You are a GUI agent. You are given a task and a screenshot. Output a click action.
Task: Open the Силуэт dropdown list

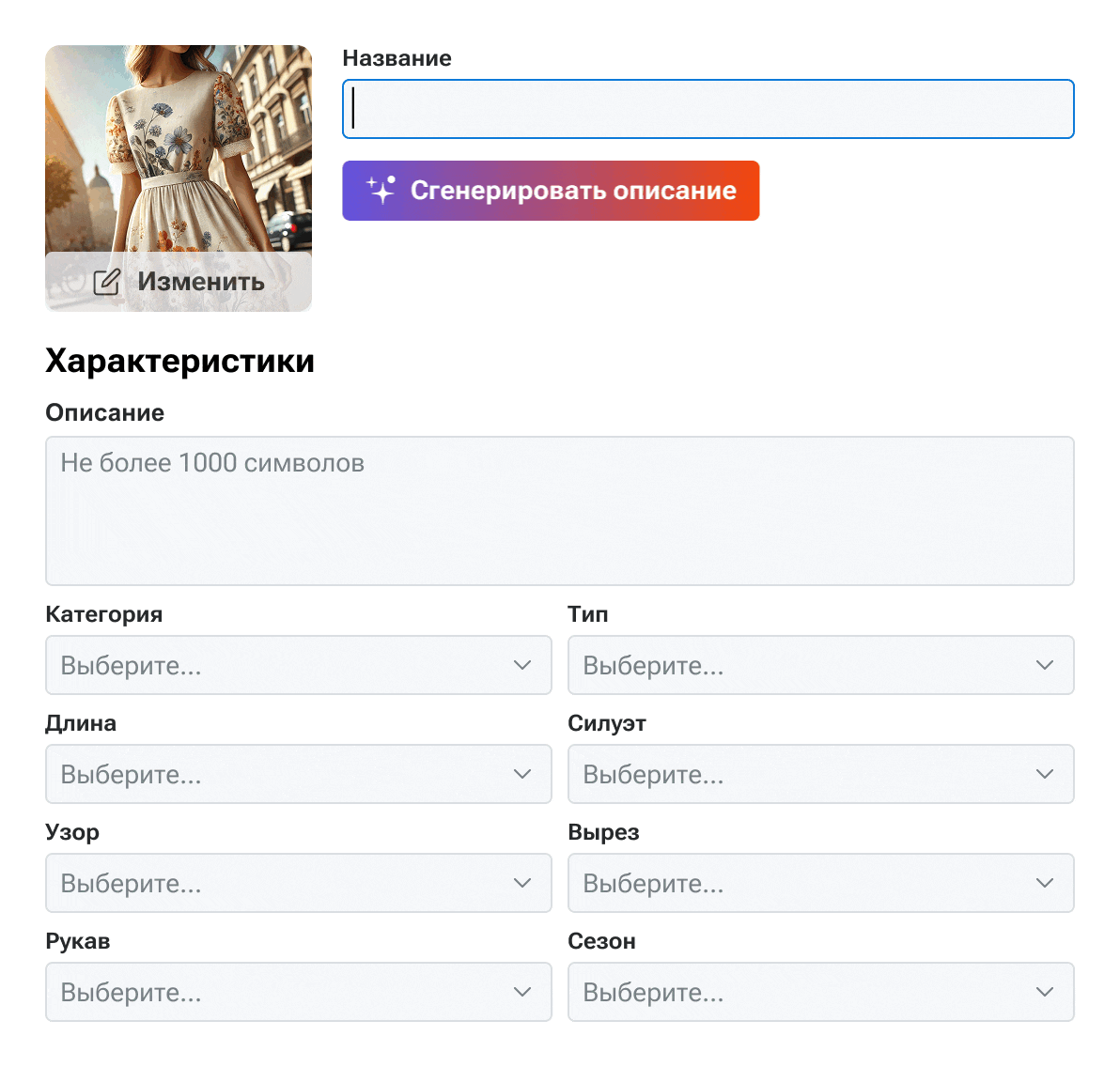[819, 774]
